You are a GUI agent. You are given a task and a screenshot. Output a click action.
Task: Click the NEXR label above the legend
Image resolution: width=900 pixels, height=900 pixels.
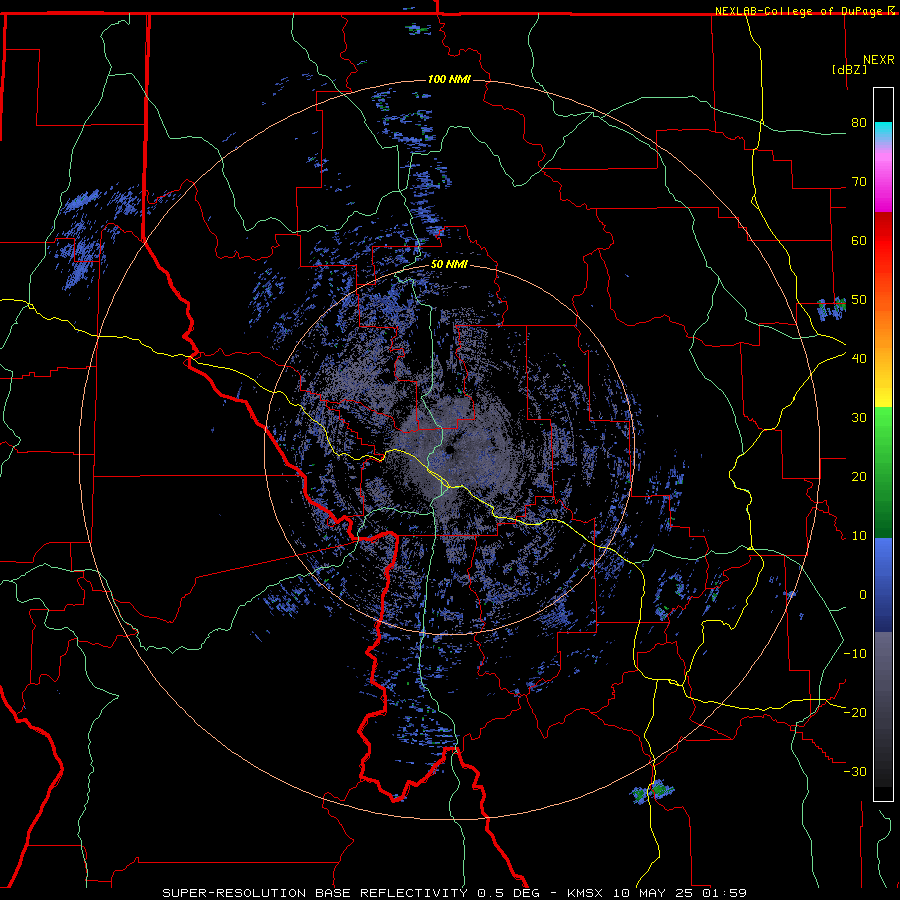879,60
